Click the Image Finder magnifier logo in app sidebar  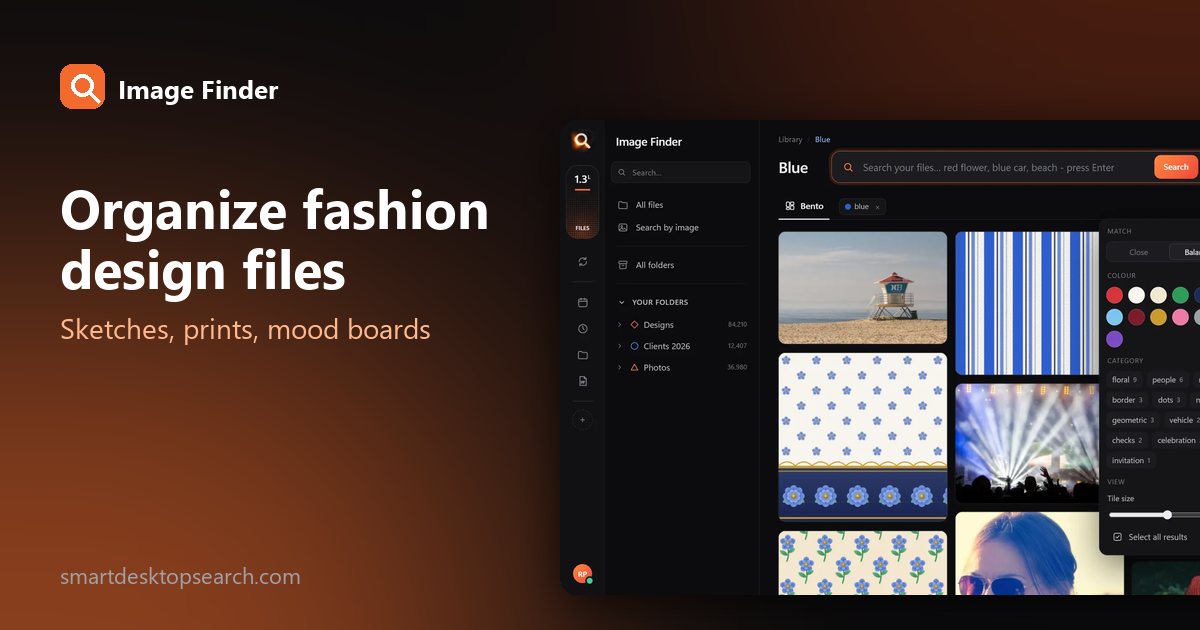[582, 141]
